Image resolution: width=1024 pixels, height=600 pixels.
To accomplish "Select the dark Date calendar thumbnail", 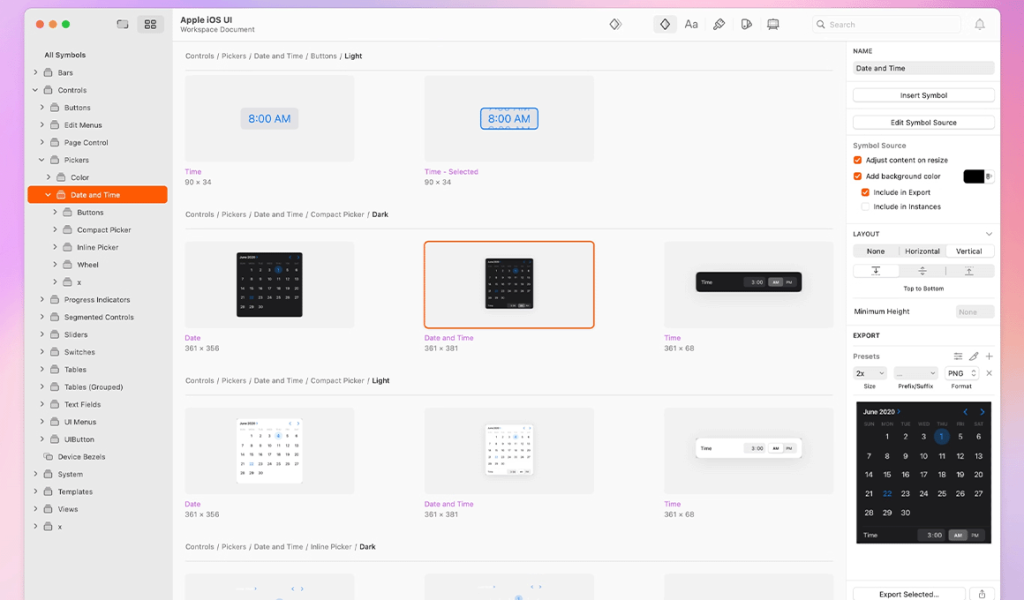I will (x=269, y=285).
